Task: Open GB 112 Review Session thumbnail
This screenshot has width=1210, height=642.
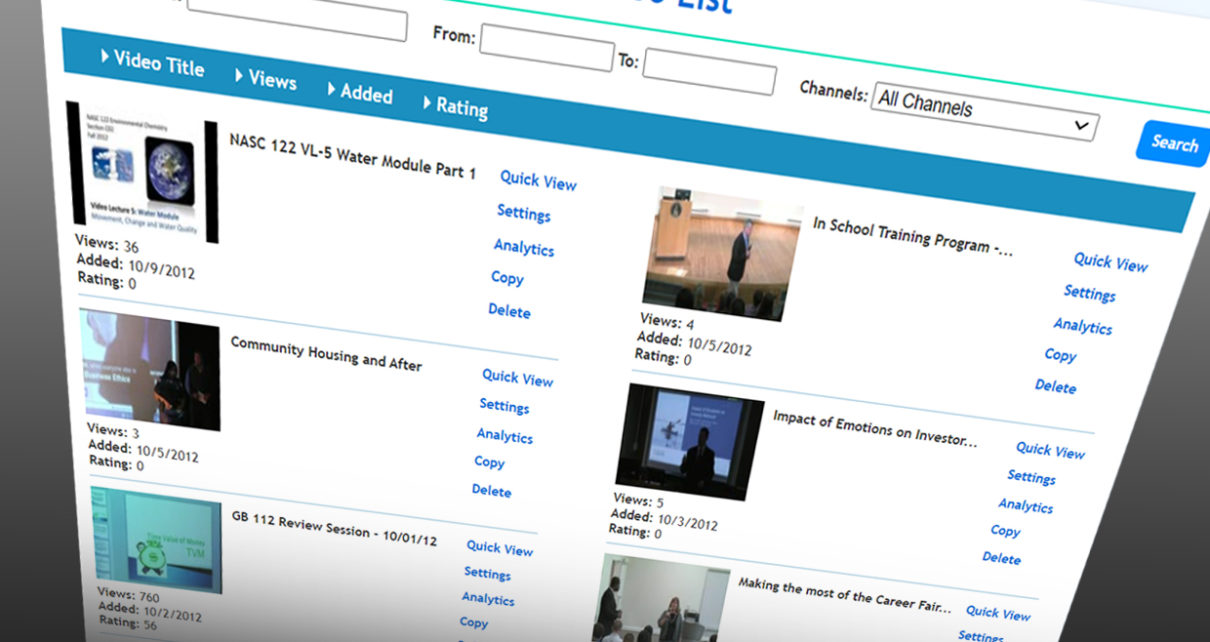Action: point(158,542)
